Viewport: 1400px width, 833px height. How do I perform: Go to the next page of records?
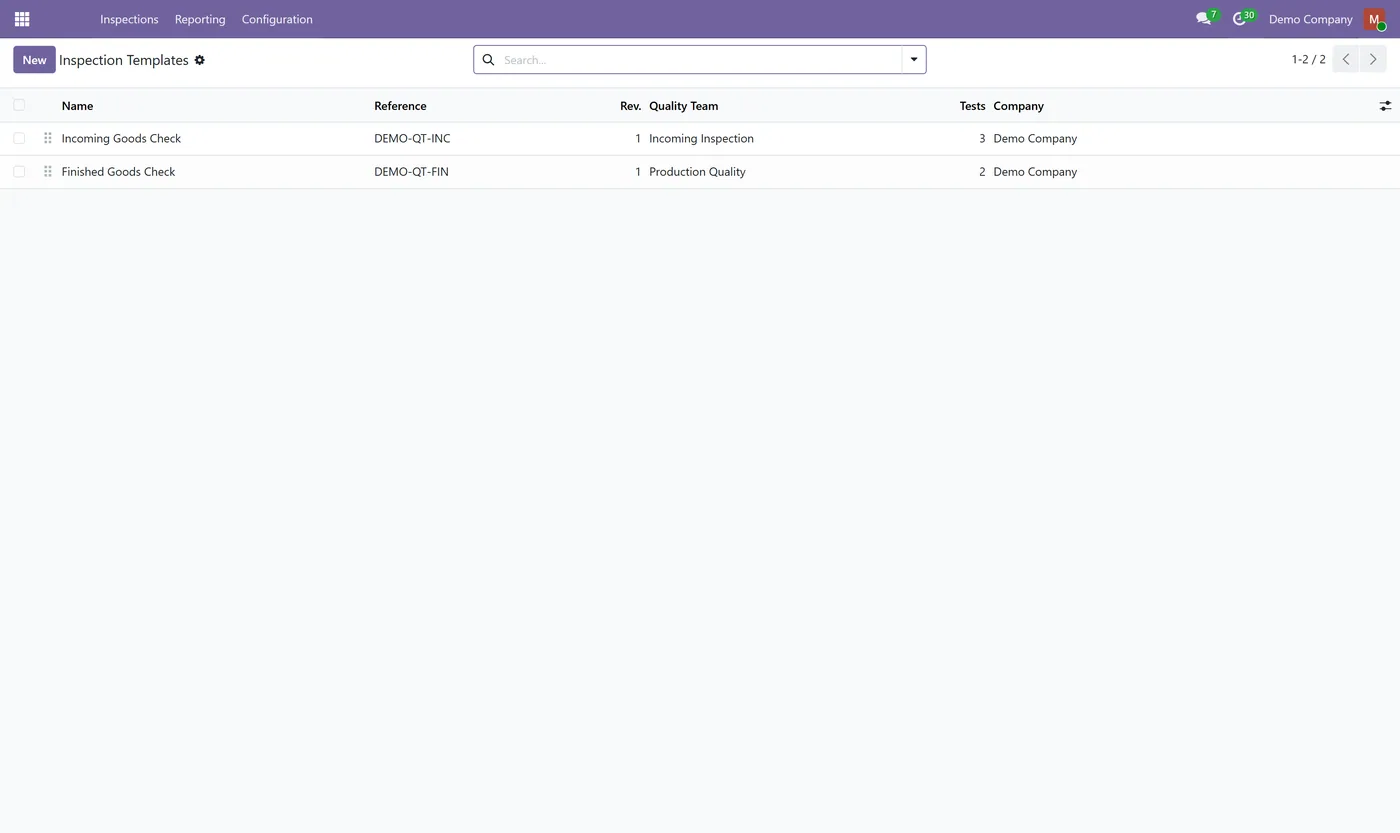1373,60
